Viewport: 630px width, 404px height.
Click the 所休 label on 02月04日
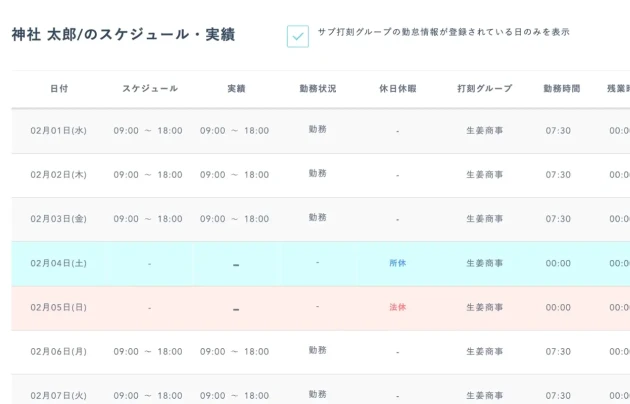[398, 263]
